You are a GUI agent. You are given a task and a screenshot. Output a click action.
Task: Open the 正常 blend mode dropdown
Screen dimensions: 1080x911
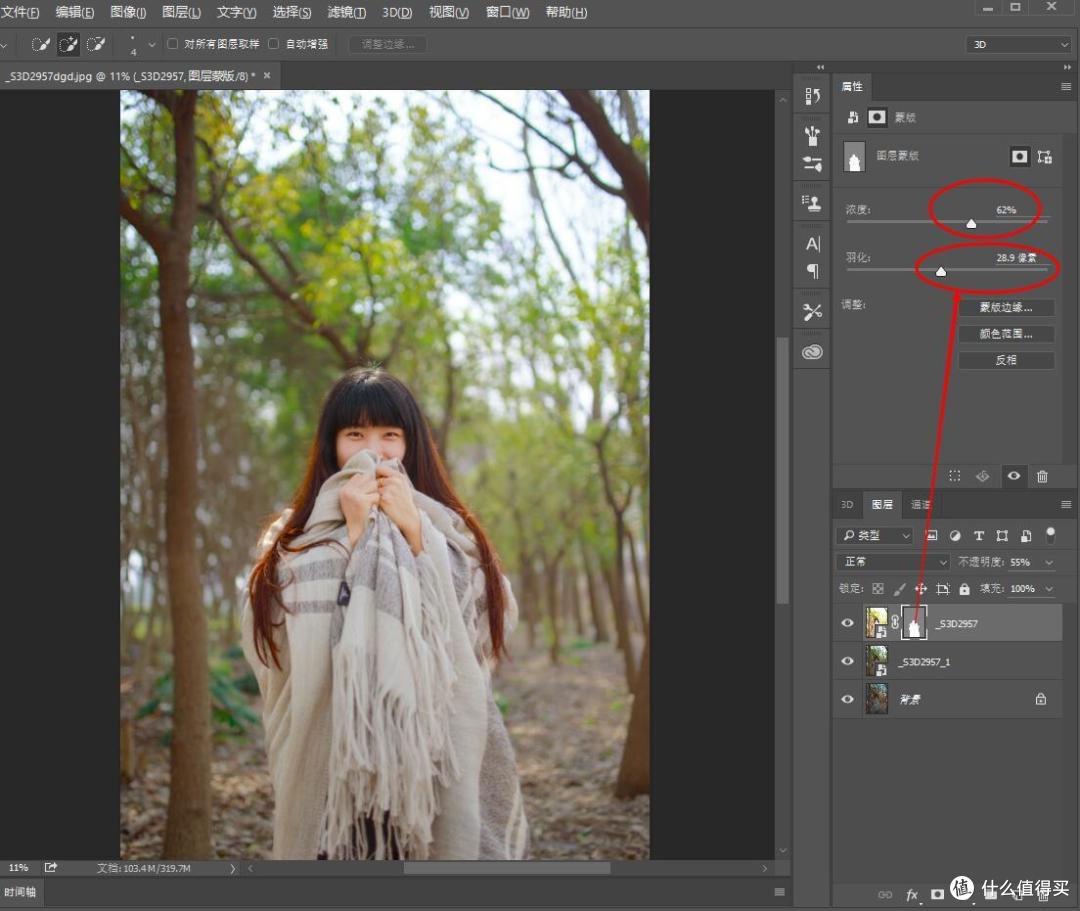[893, 562]
